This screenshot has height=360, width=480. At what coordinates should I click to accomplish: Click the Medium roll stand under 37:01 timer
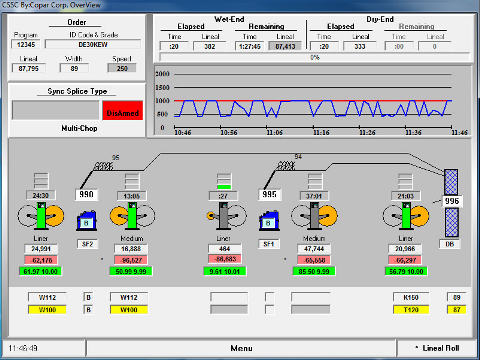314,216
